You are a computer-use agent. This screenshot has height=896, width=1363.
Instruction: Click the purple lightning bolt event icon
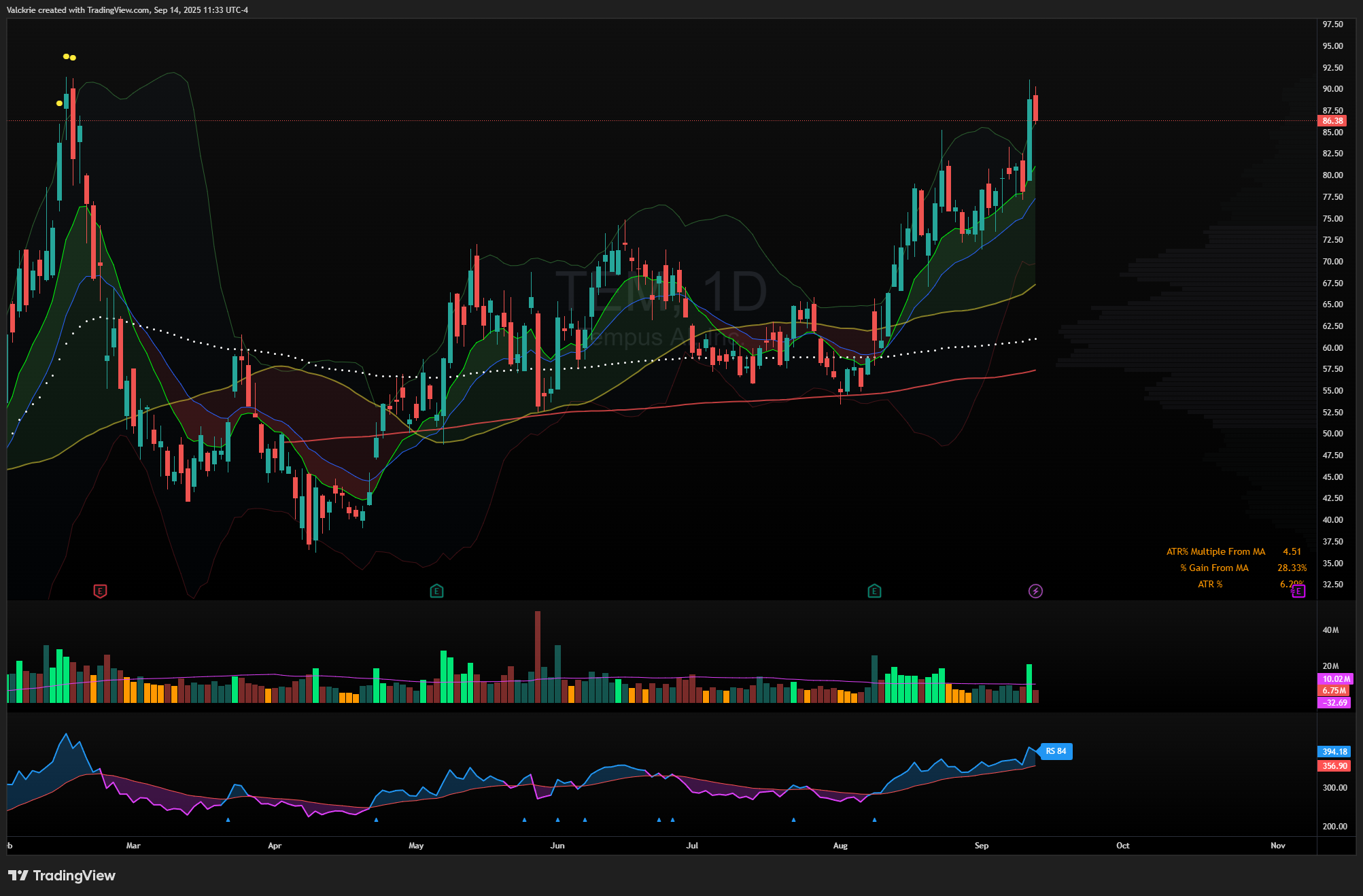point(1035,591)
